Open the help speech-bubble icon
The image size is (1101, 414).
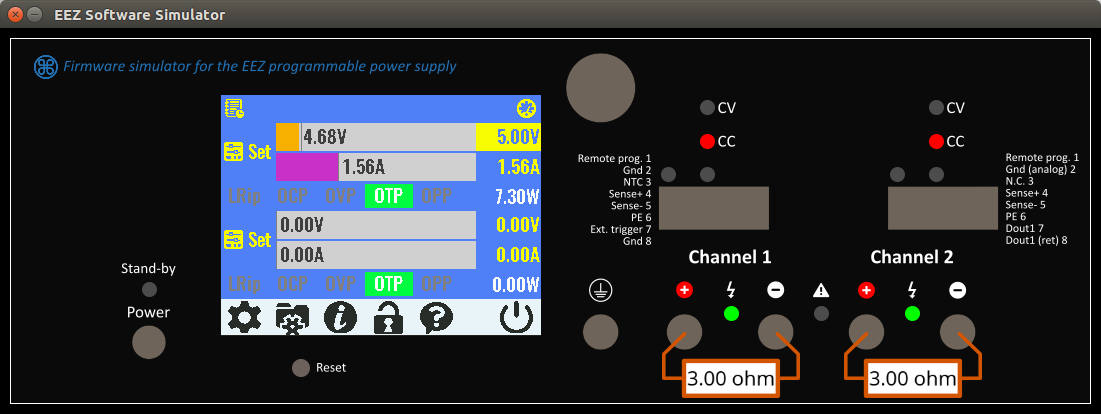436,318
